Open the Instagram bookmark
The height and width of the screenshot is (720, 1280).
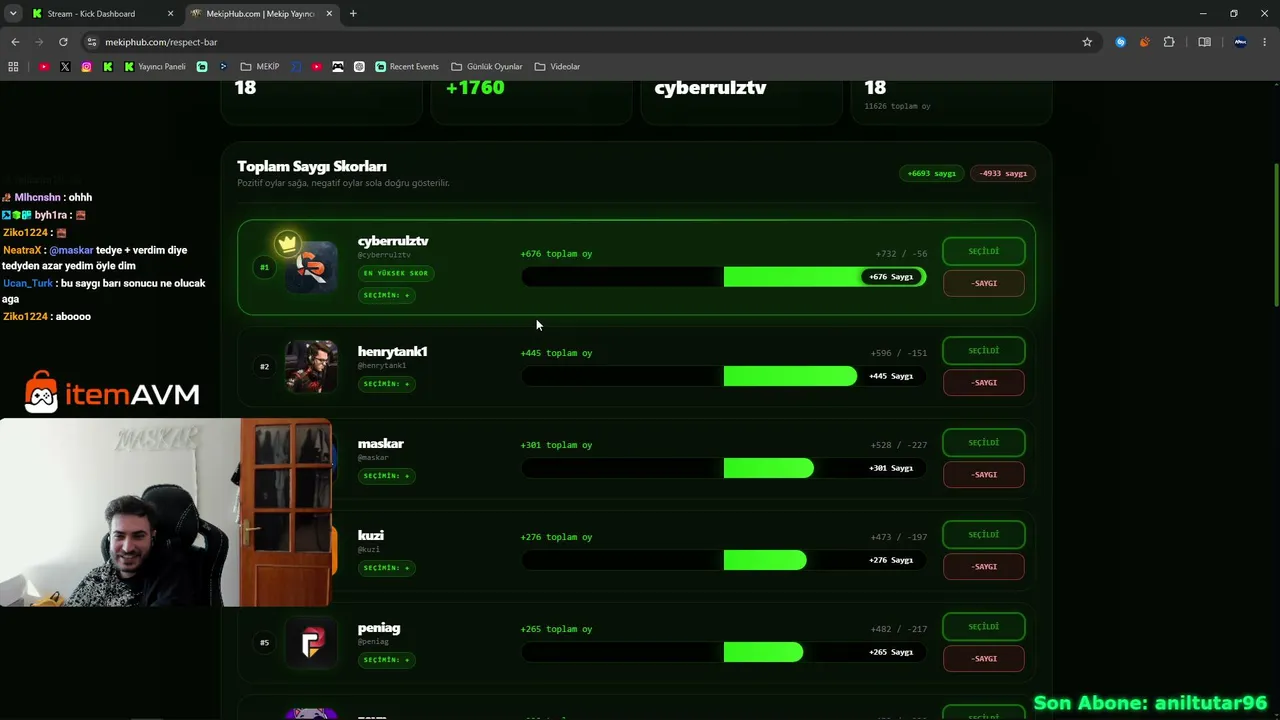(x=87, y=67)
